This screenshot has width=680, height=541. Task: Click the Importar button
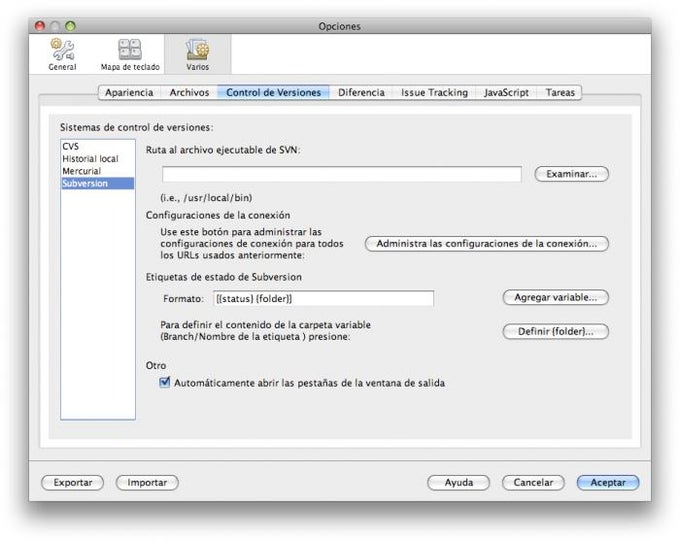(x=147, y=482)
